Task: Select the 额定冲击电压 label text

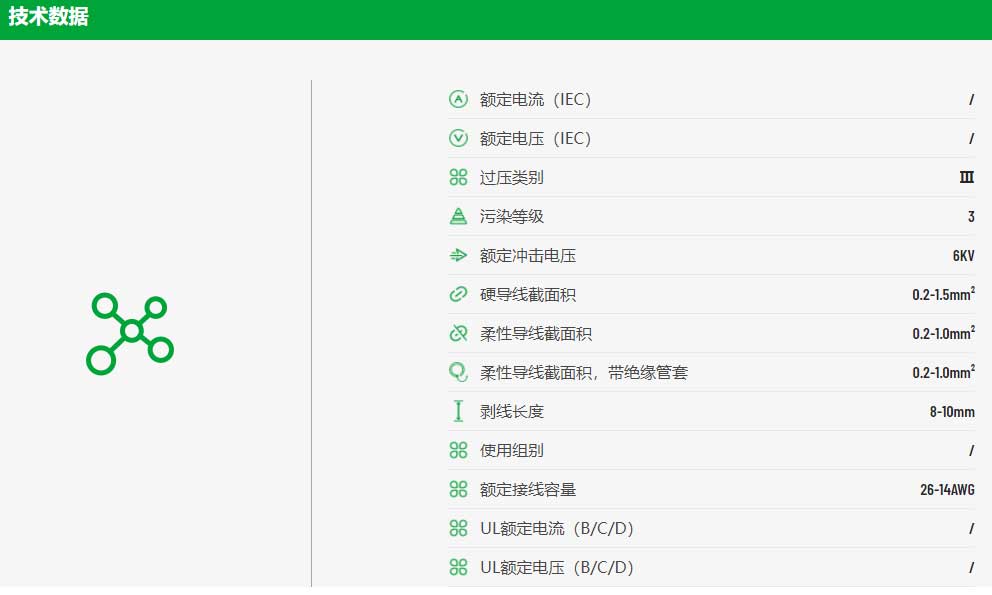Action: 528,256
